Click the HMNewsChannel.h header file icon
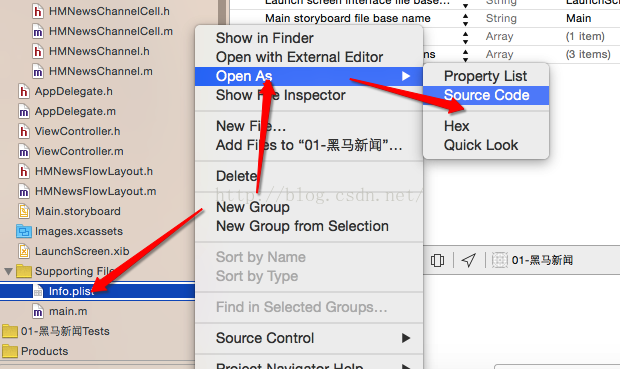Viewport: 620px width, 369px height. [38, 51]
